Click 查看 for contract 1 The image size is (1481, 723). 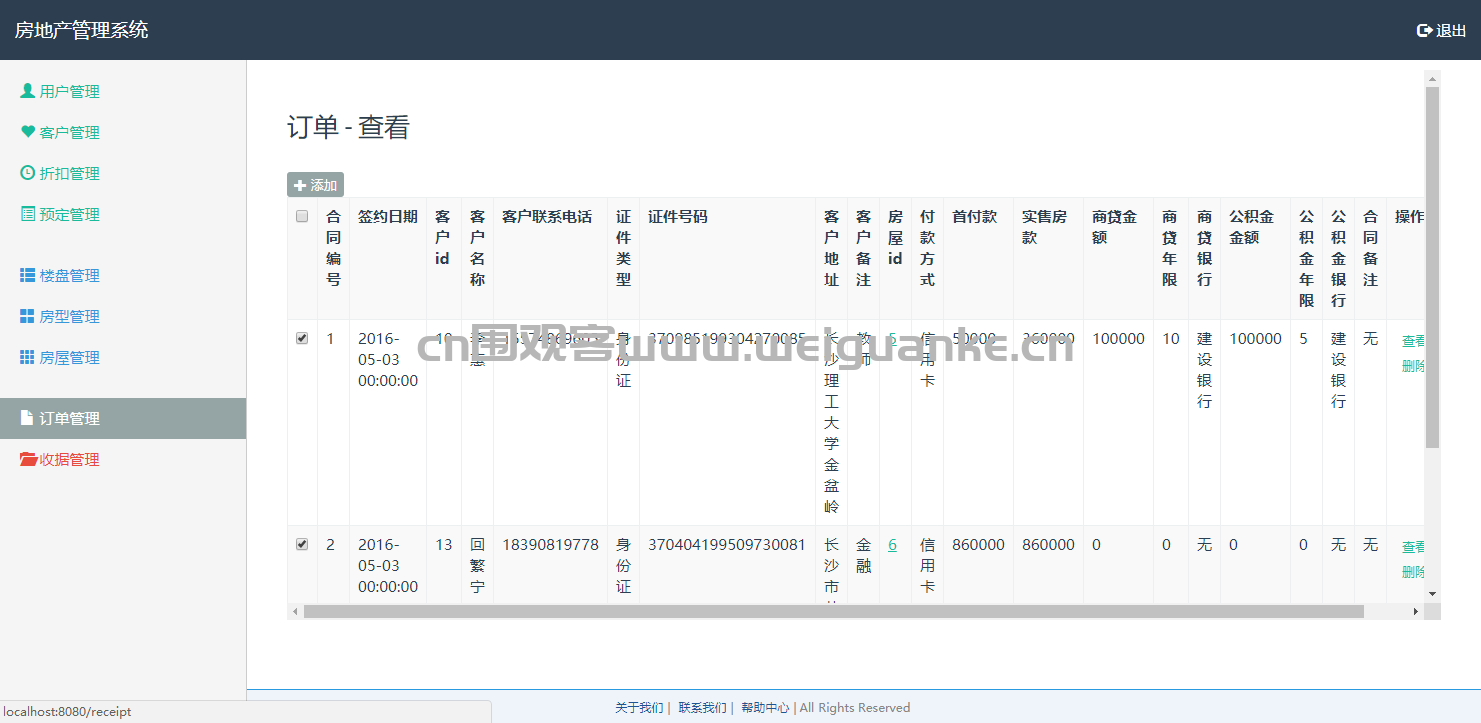(1413, 341)
